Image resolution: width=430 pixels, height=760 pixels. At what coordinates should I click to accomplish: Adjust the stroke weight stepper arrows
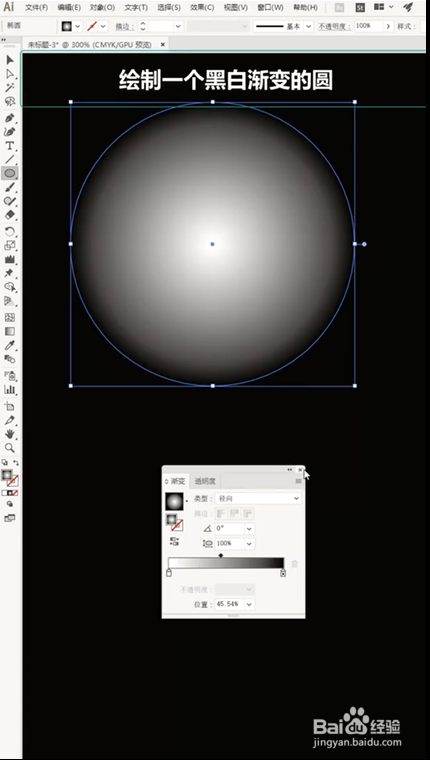pyautogui.click(x=143, y=26)
